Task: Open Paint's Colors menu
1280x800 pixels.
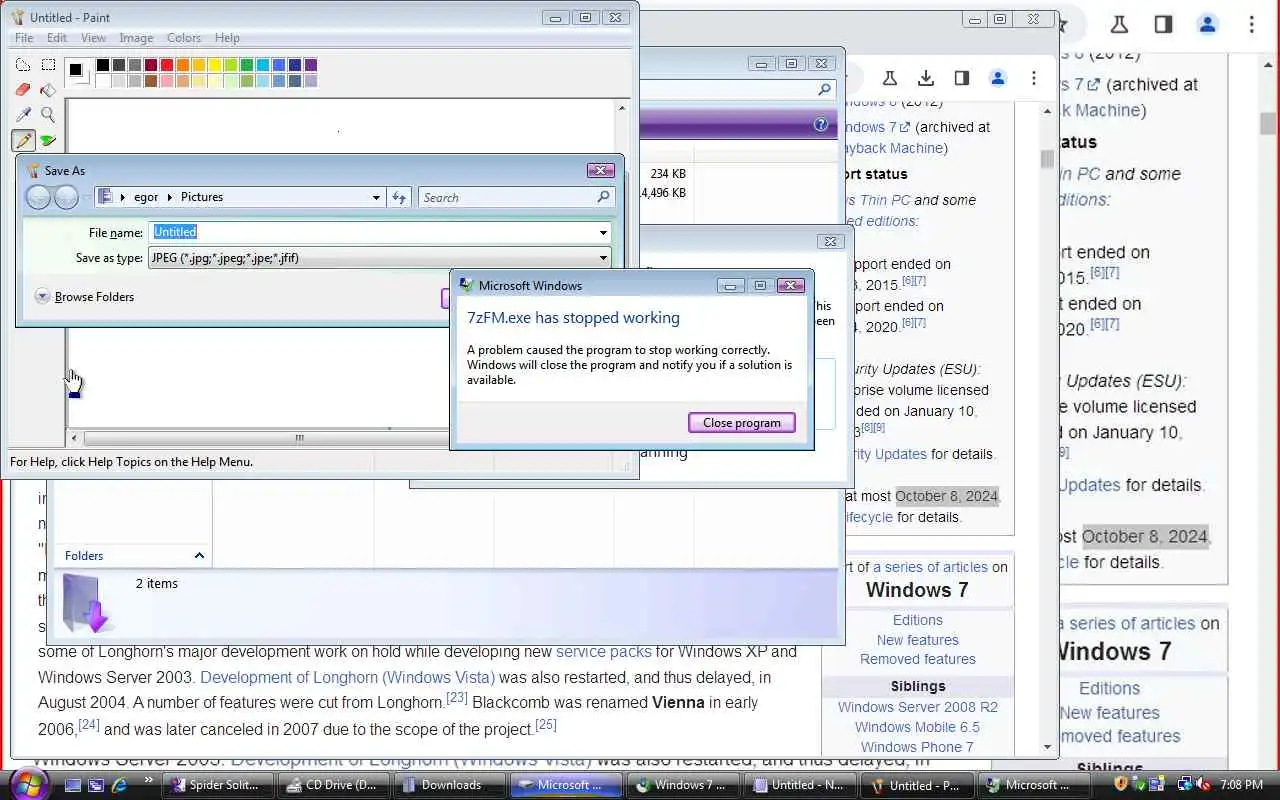Action: click(x=184, y=38)
